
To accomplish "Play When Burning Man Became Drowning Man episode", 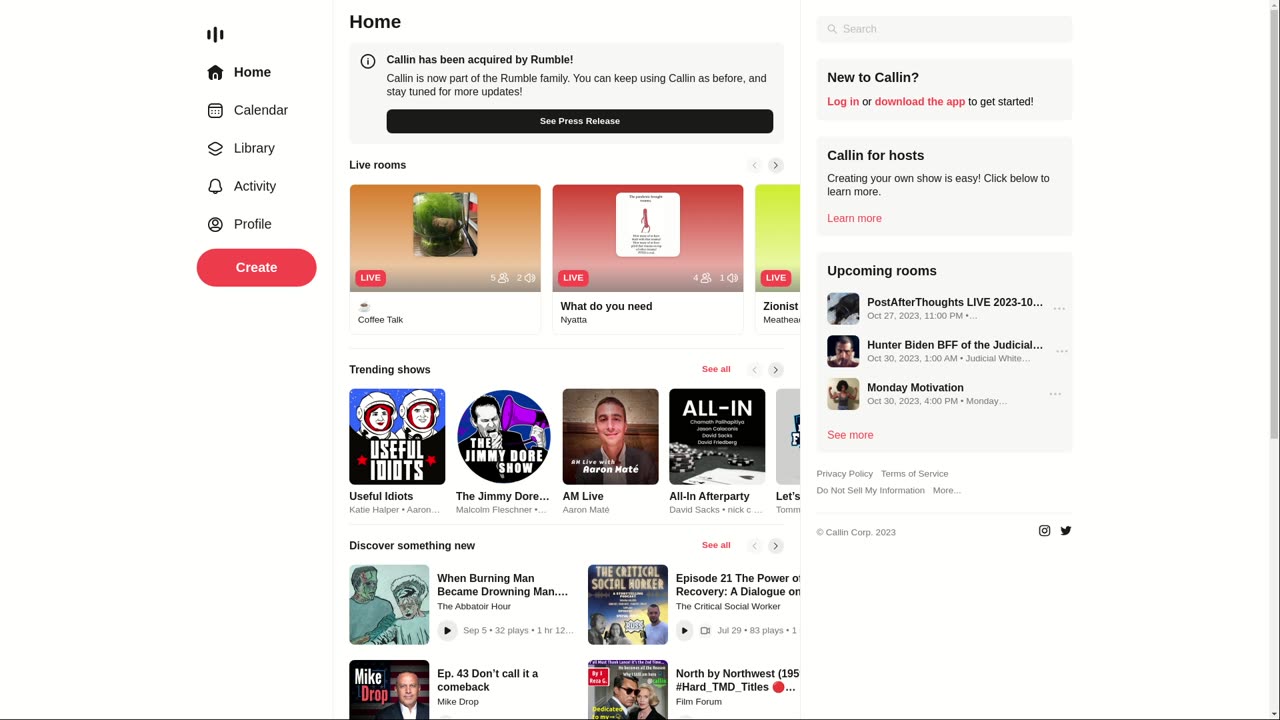I will pyautogui.click(x=447, y=630).
